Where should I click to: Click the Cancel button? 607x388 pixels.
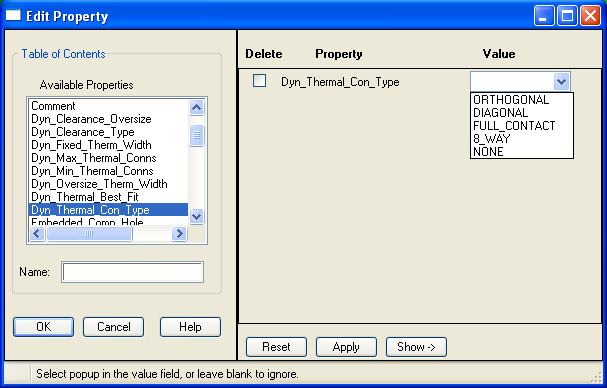pos(113,327)
